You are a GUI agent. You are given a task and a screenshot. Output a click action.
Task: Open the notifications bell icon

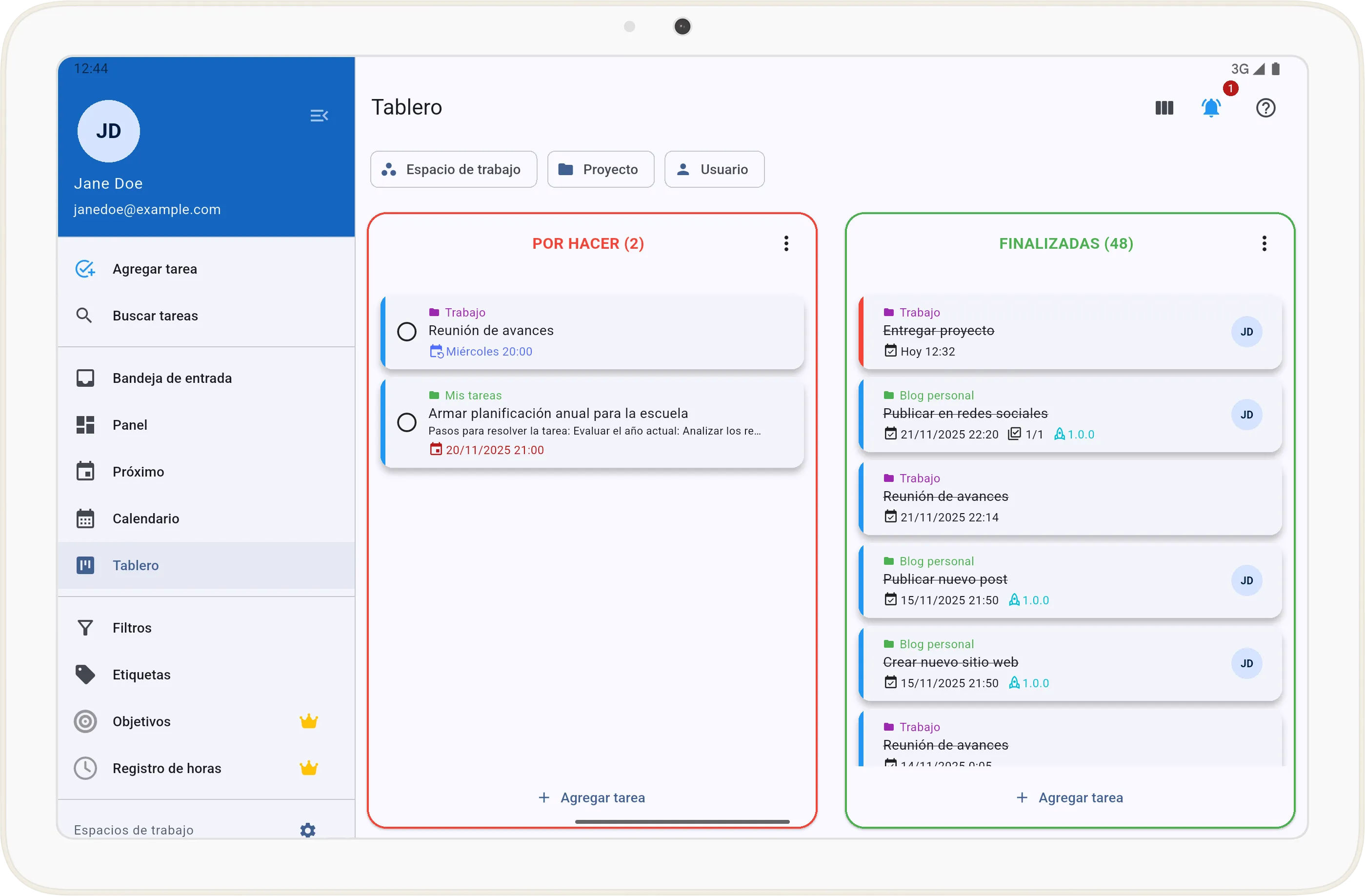[1211, 108]
